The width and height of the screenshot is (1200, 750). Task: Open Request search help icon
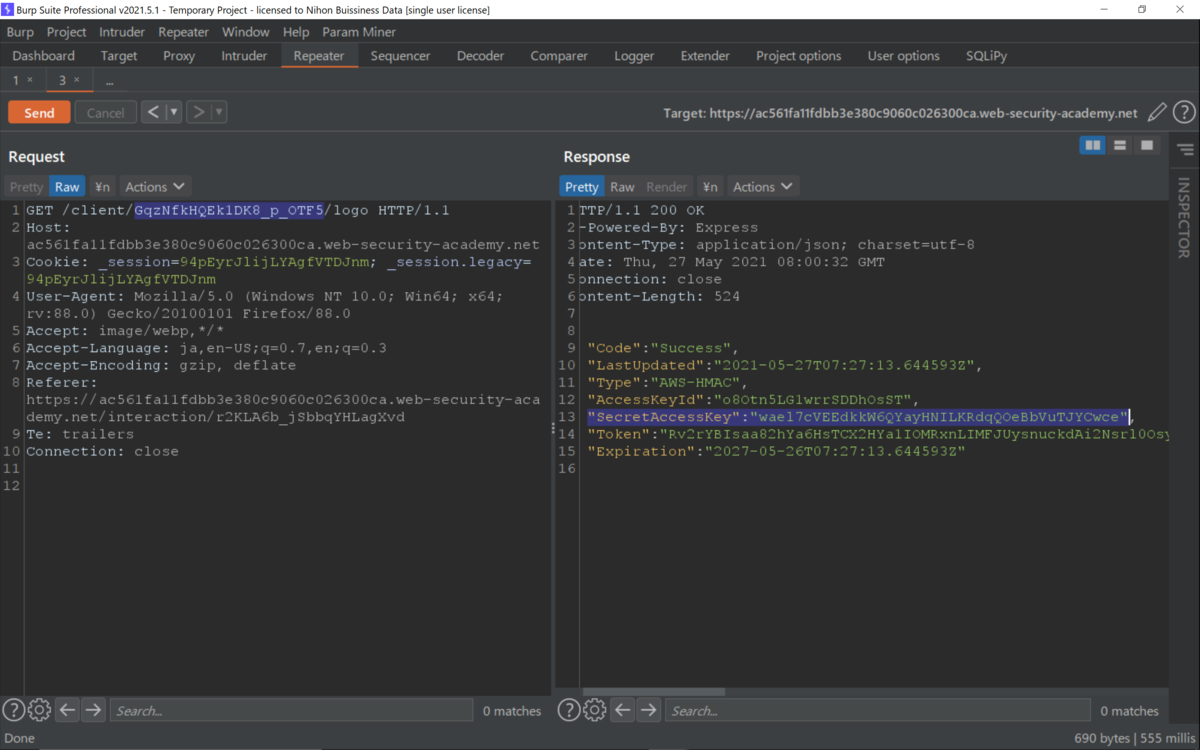tap(13, 710)
